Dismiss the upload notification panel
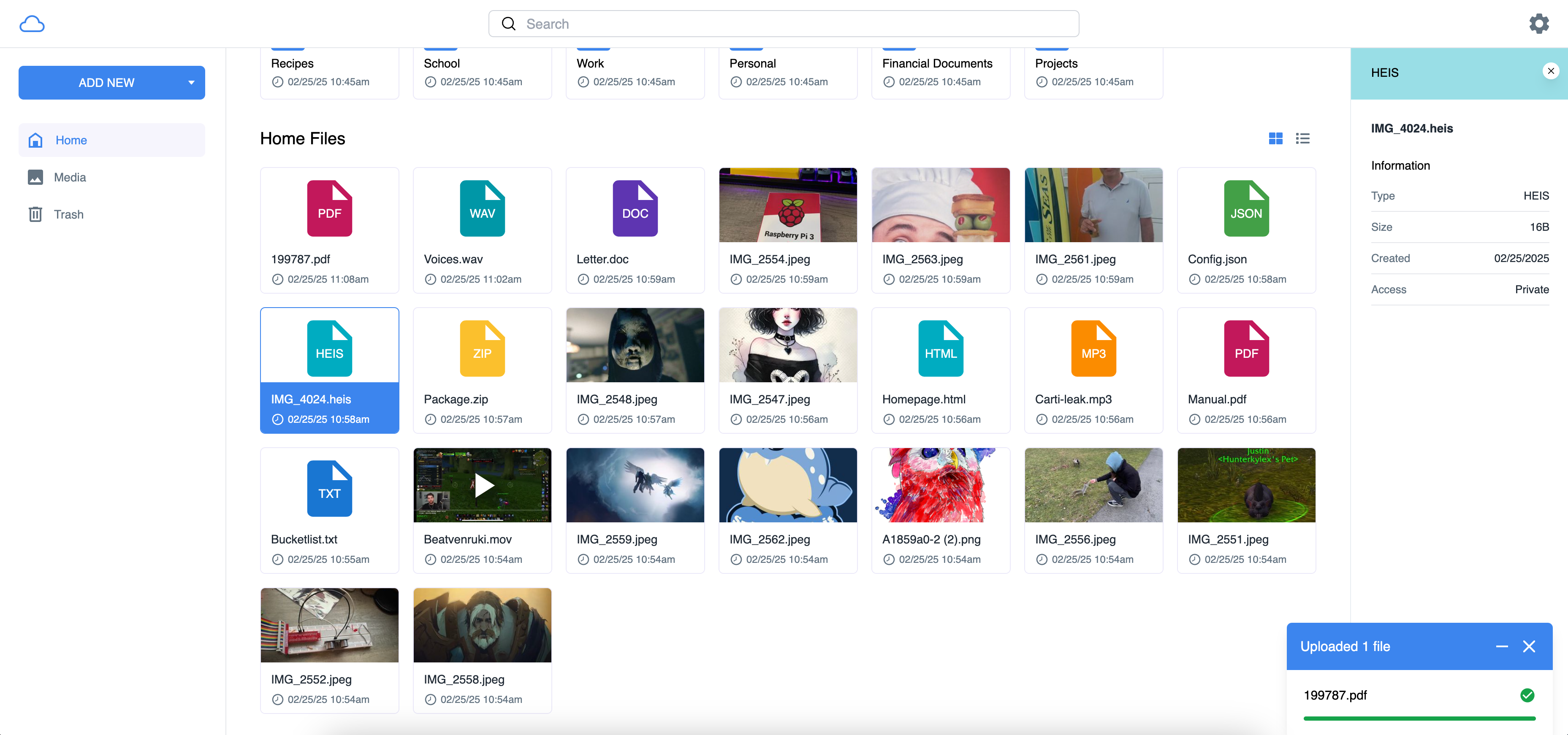This screenshot has width=1568, height=735. point(1528,646)
